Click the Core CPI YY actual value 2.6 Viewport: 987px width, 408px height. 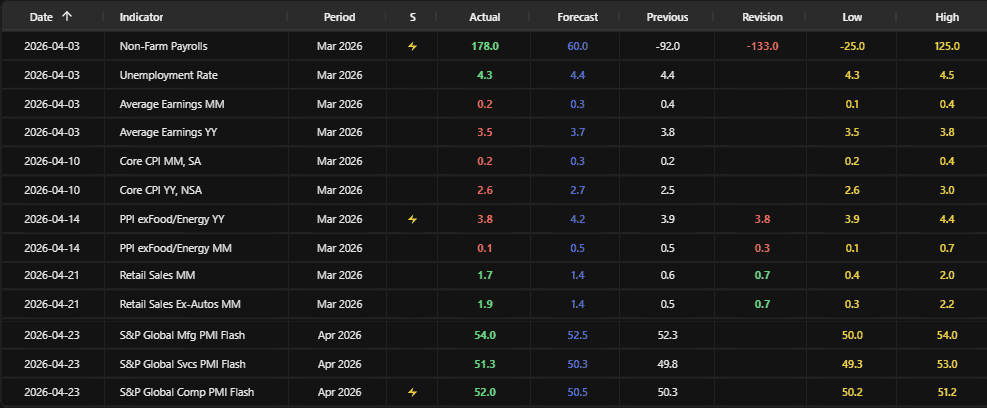click(x=485, y=190)
